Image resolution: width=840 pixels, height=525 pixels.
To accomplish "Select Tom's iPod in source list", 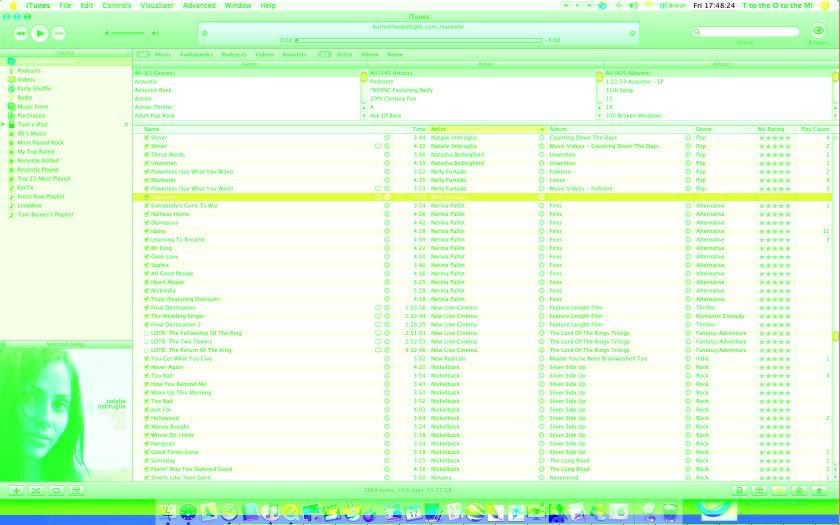I will 32,125.
